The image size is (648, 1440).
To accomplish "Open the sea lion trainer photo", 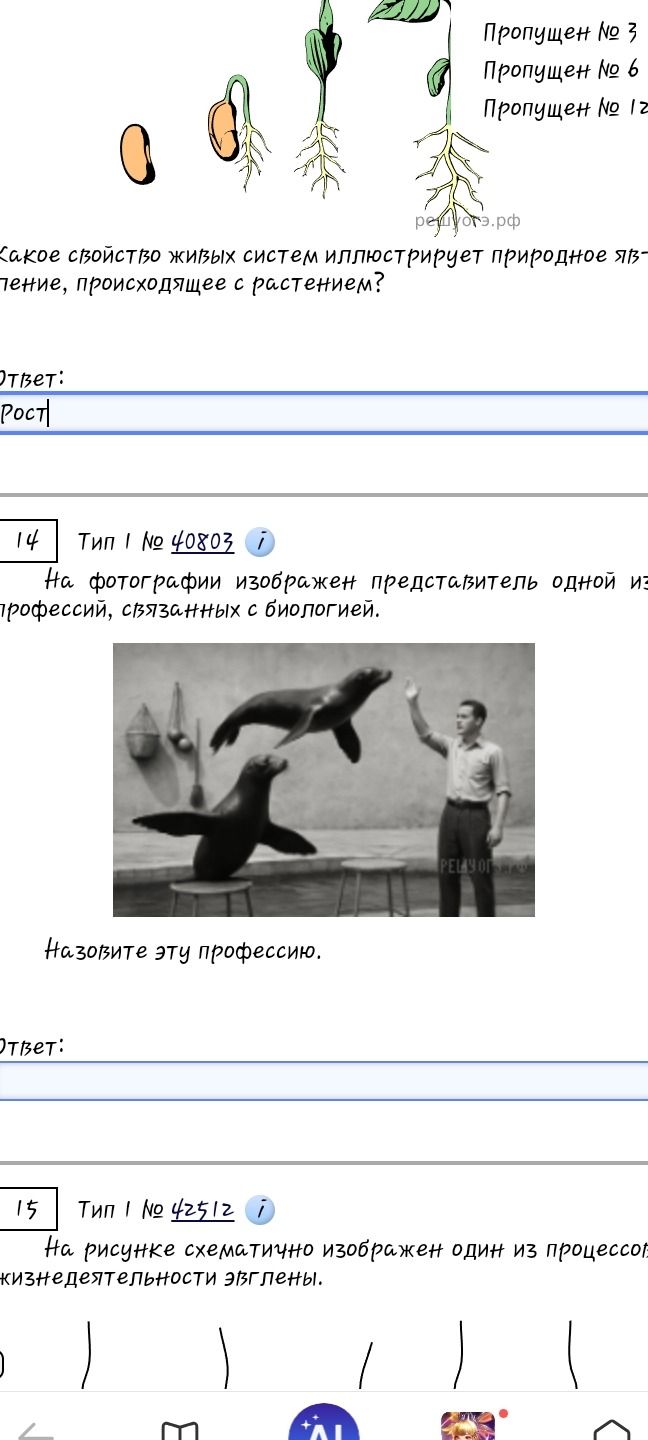I will [x=324, y=780].
